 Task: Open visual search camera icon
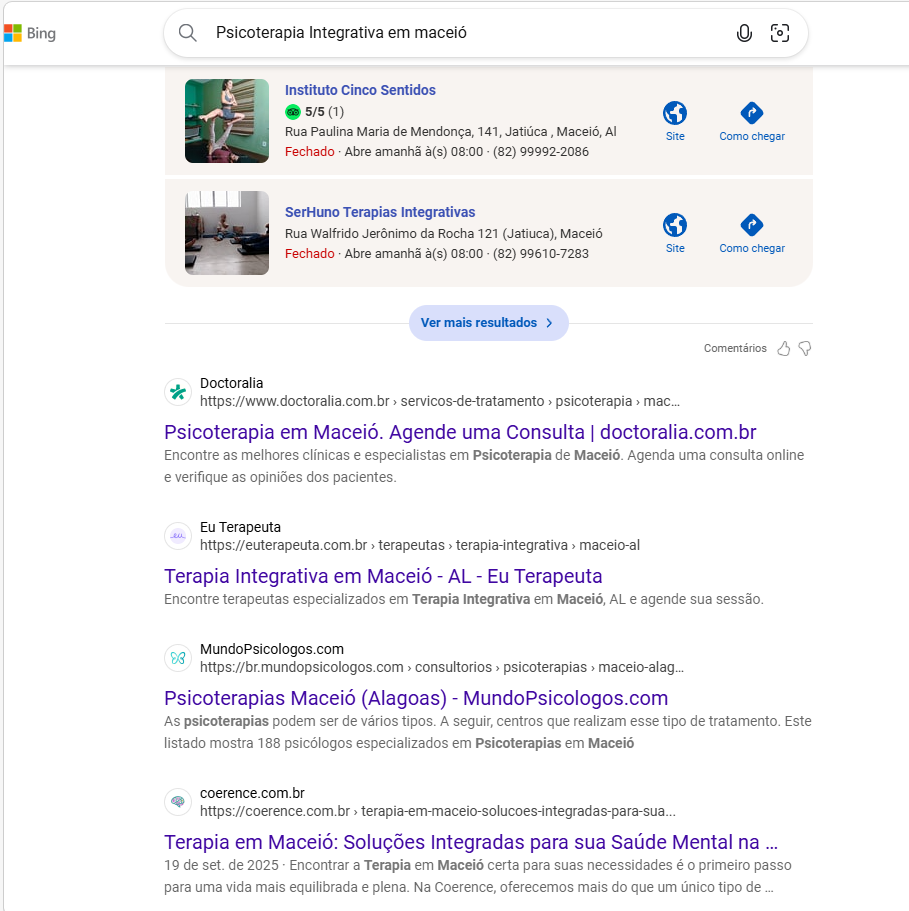780,33
